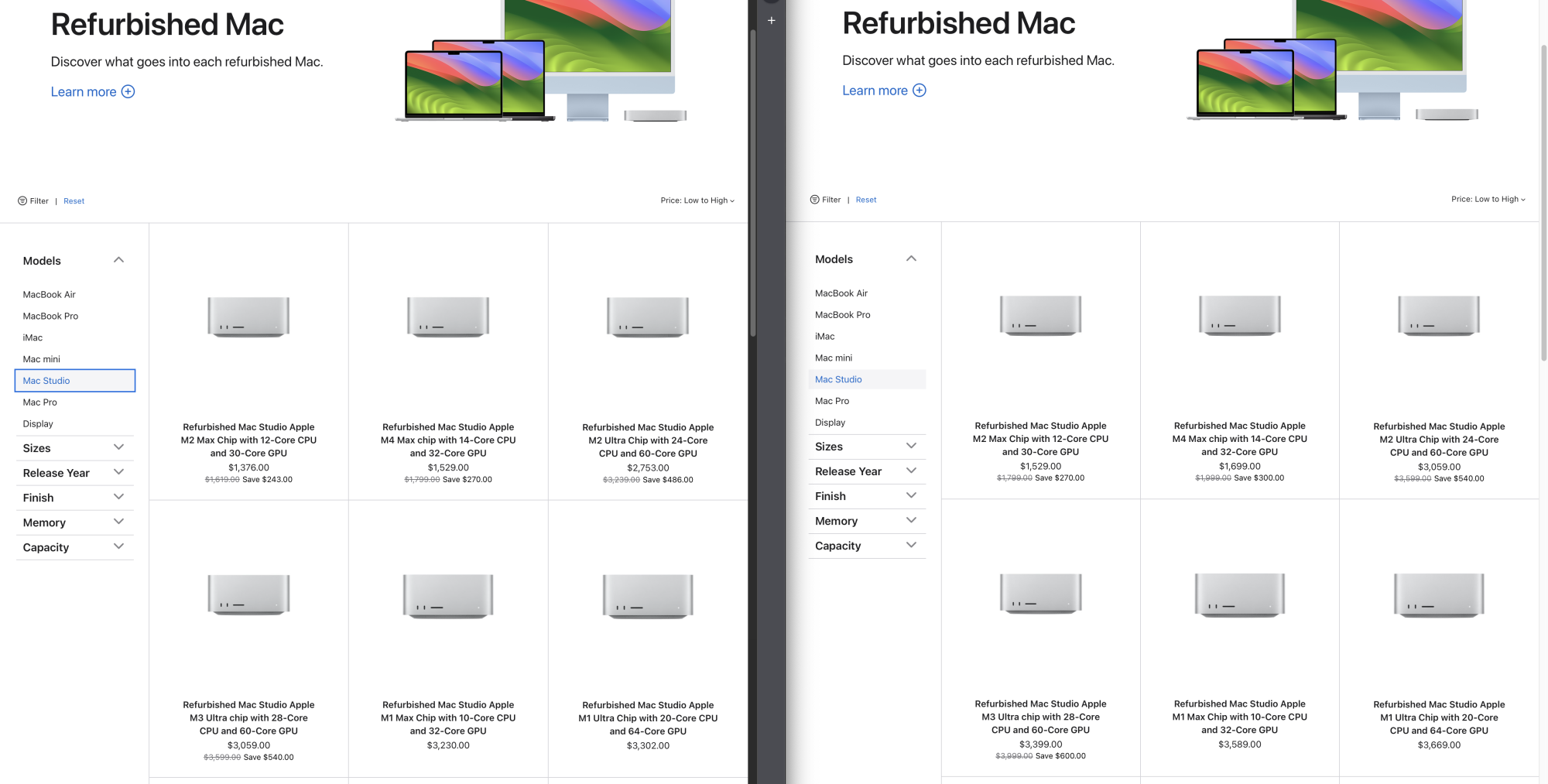Click the left window's vertical scrollbar
Viewport: 1548px width, 784px height.
(752, 183)
